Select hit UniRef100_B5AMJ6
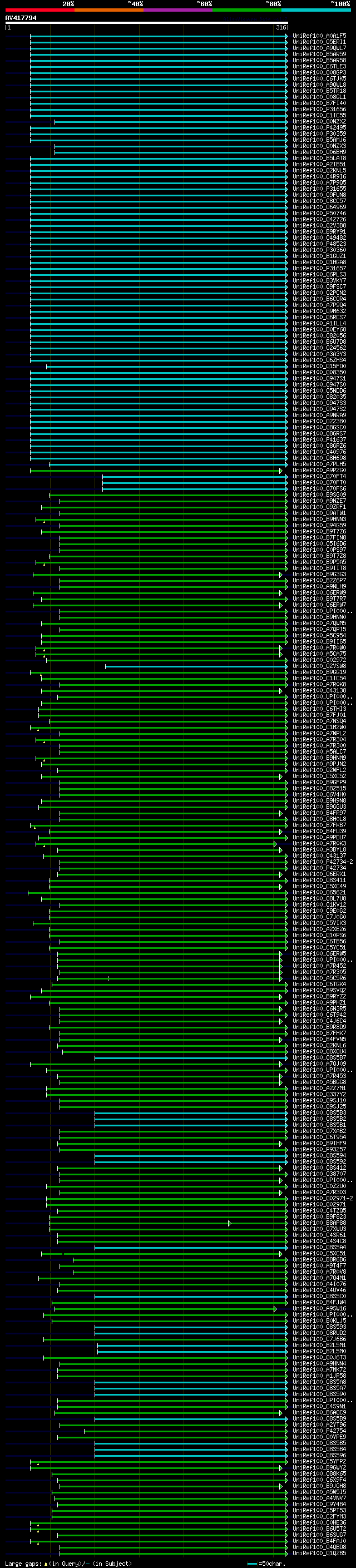This screenshot has width=356, height=1568. (x=319, y=140)
